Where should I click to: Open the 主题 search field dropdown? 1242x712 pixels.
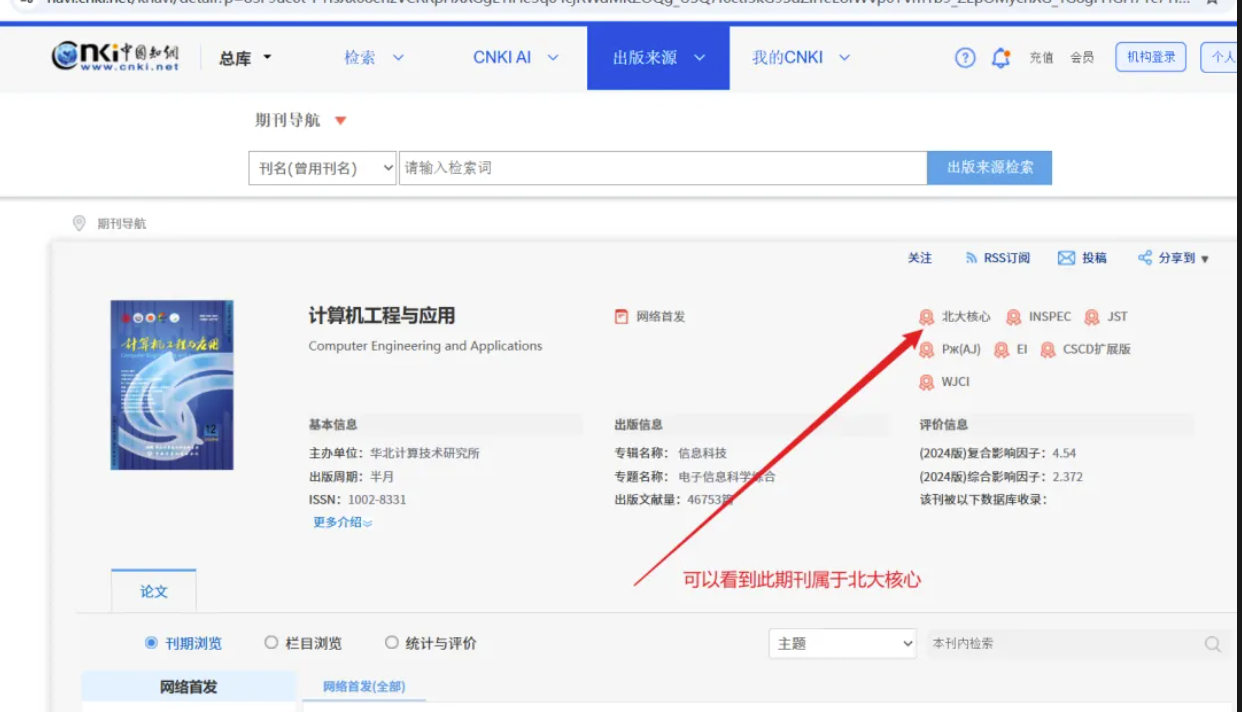point(843,644)
